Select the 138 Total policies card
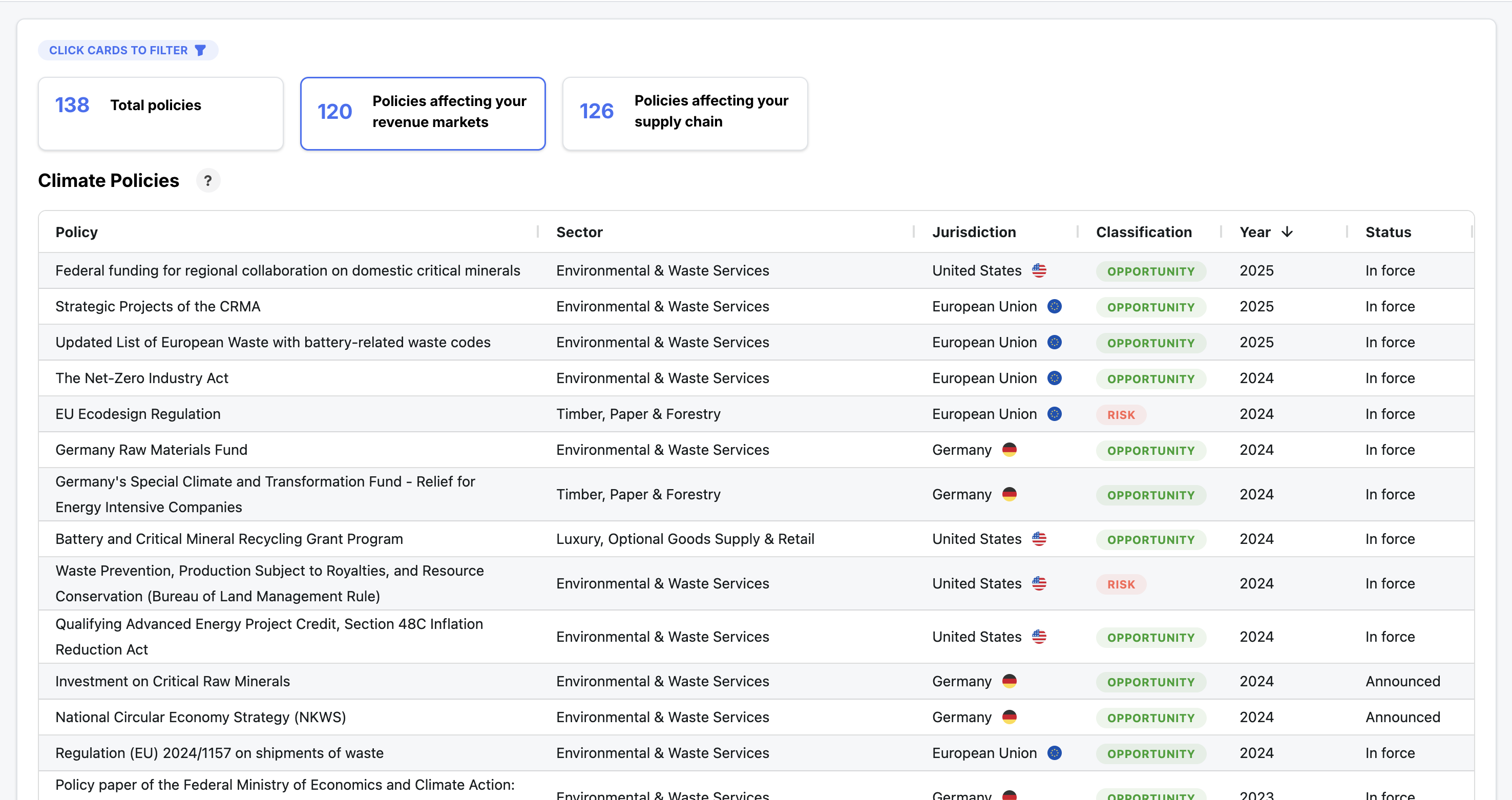 (160, 113)
